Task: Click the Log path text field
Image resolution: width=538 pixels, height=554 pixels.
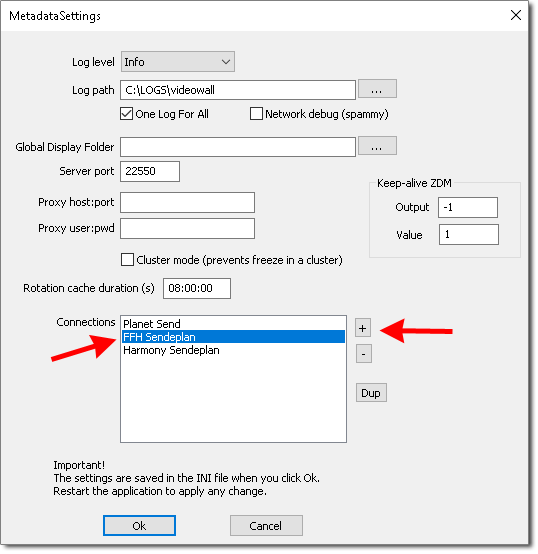Action: tap(238, 90)
